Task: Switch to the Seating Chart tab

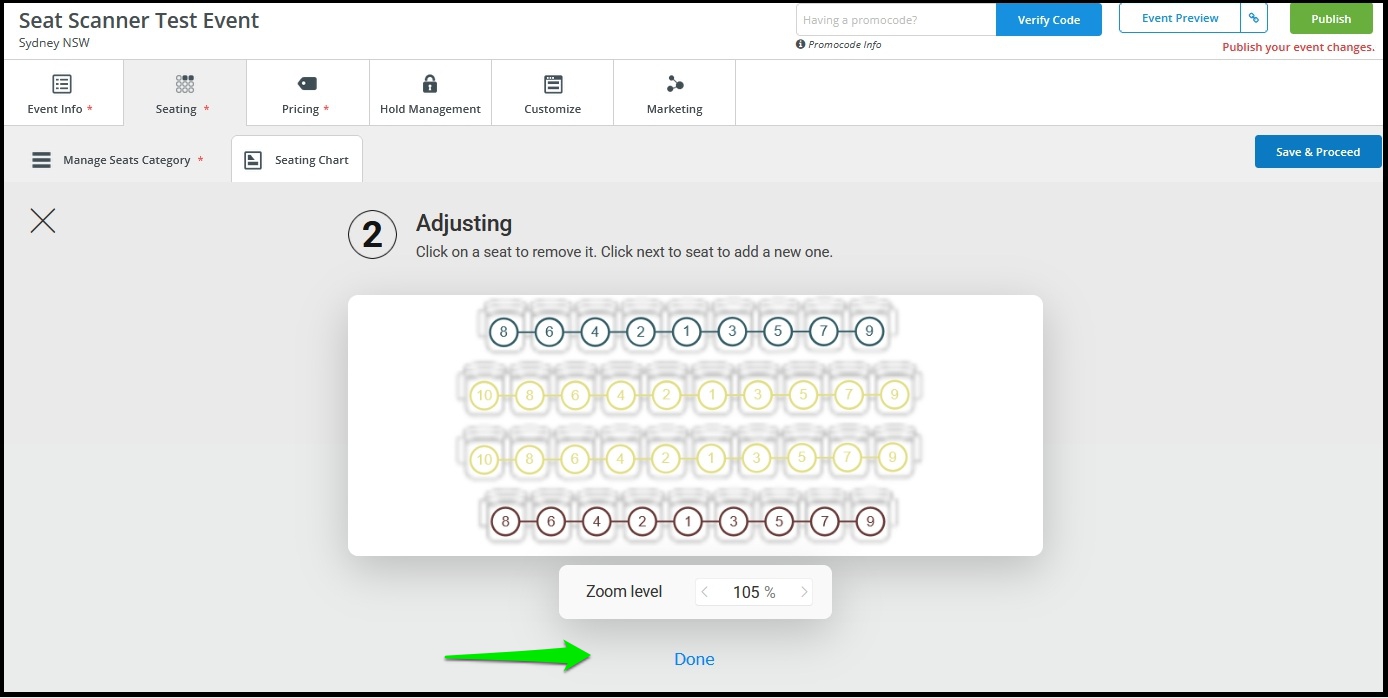Action: (297, 160)
